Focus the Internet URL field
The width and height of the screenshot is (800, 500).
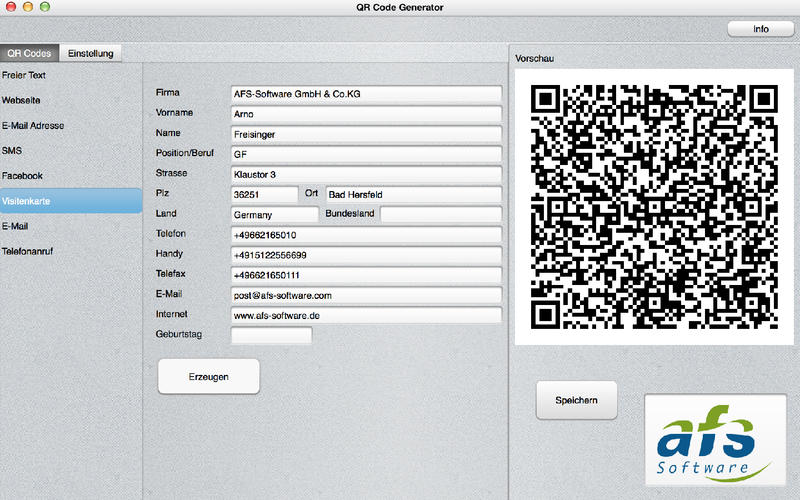click(x=366, y=315)
